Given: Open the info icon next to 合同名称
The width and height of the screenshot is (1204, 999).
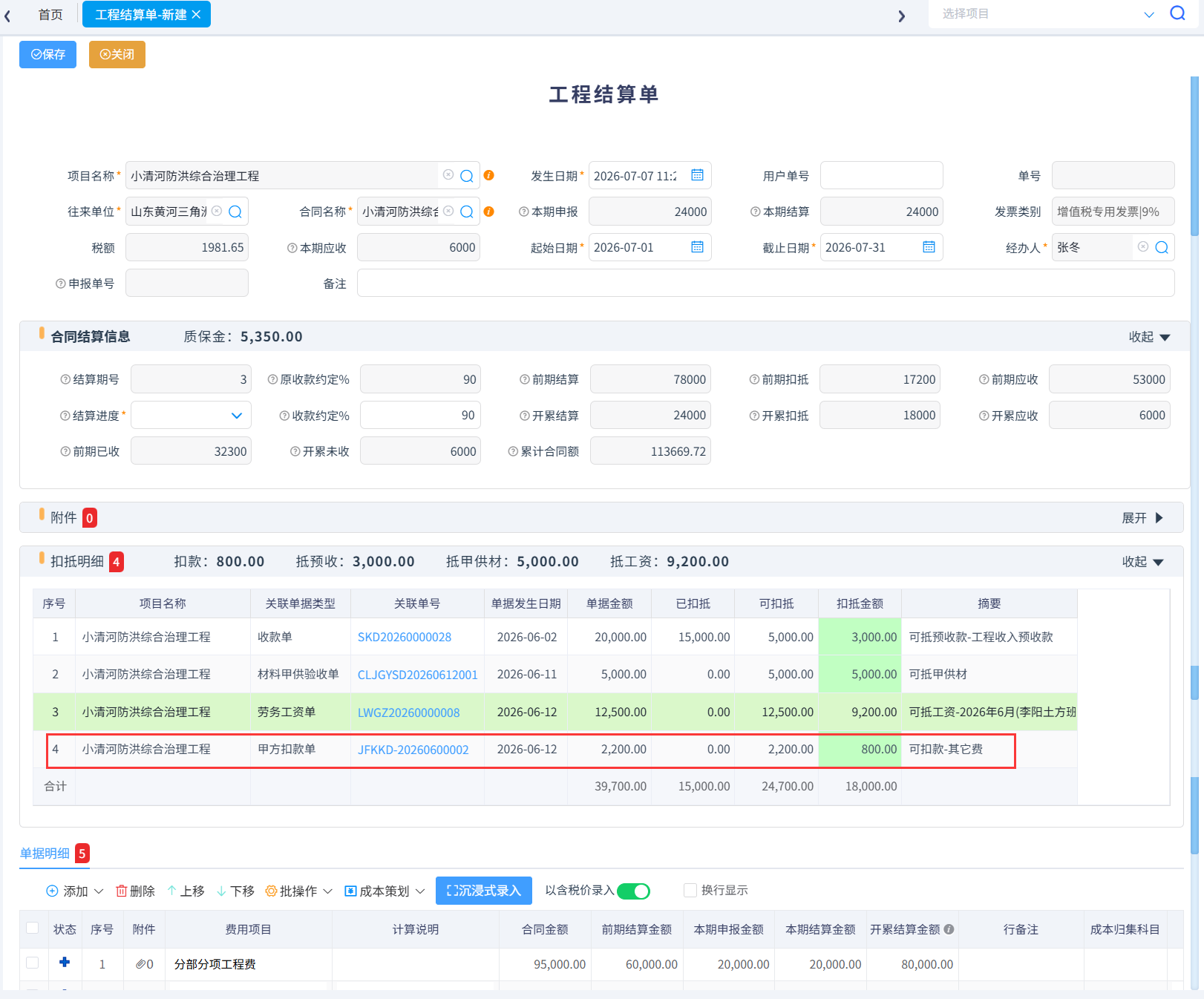Looking at the screenshot, I should coord(488,212).
